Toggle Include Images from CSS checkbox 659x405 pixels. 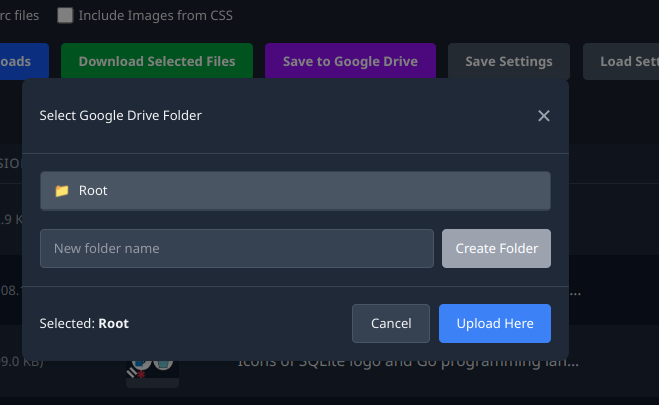tap(65, 15)
